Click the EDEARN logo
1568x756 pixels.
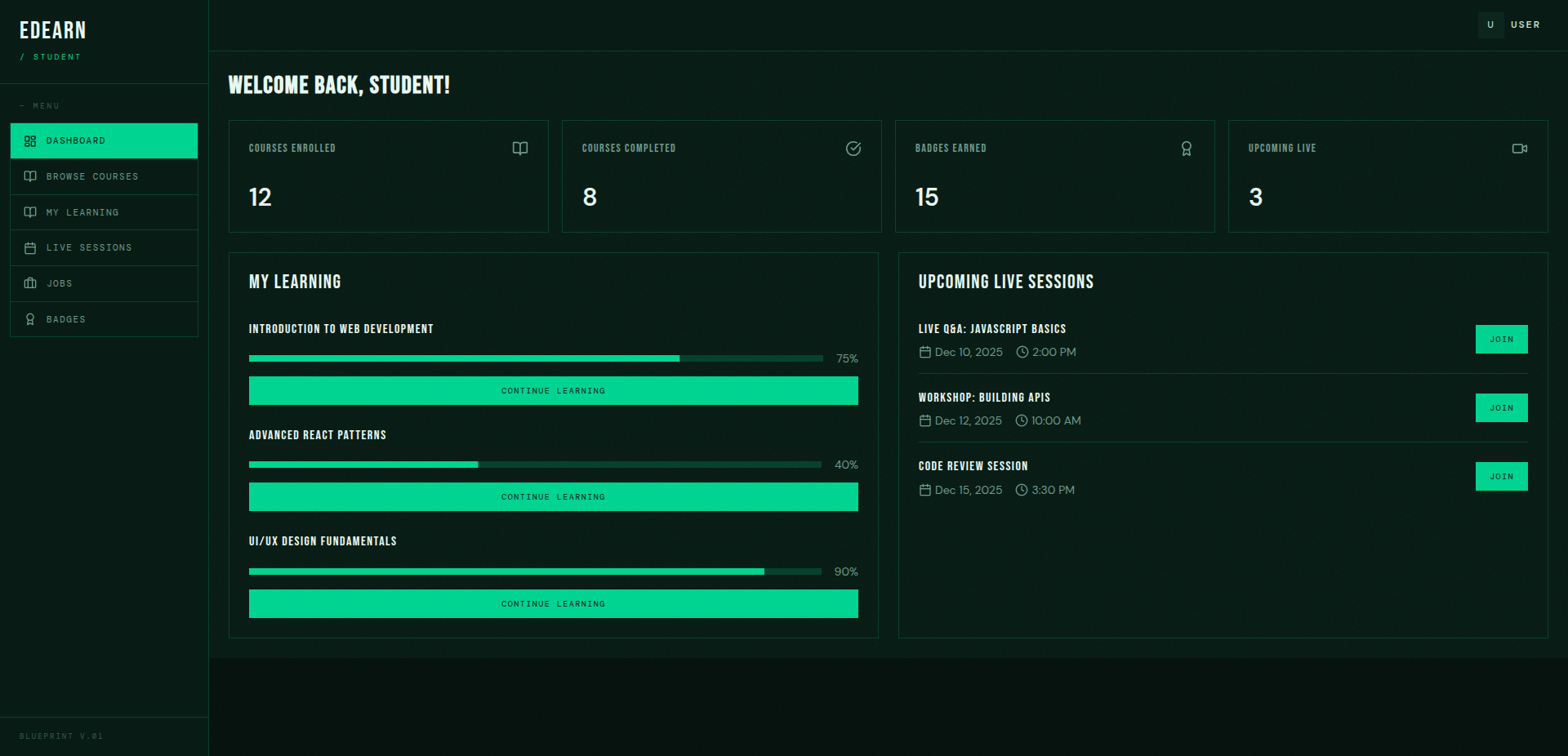coord(53,30)
